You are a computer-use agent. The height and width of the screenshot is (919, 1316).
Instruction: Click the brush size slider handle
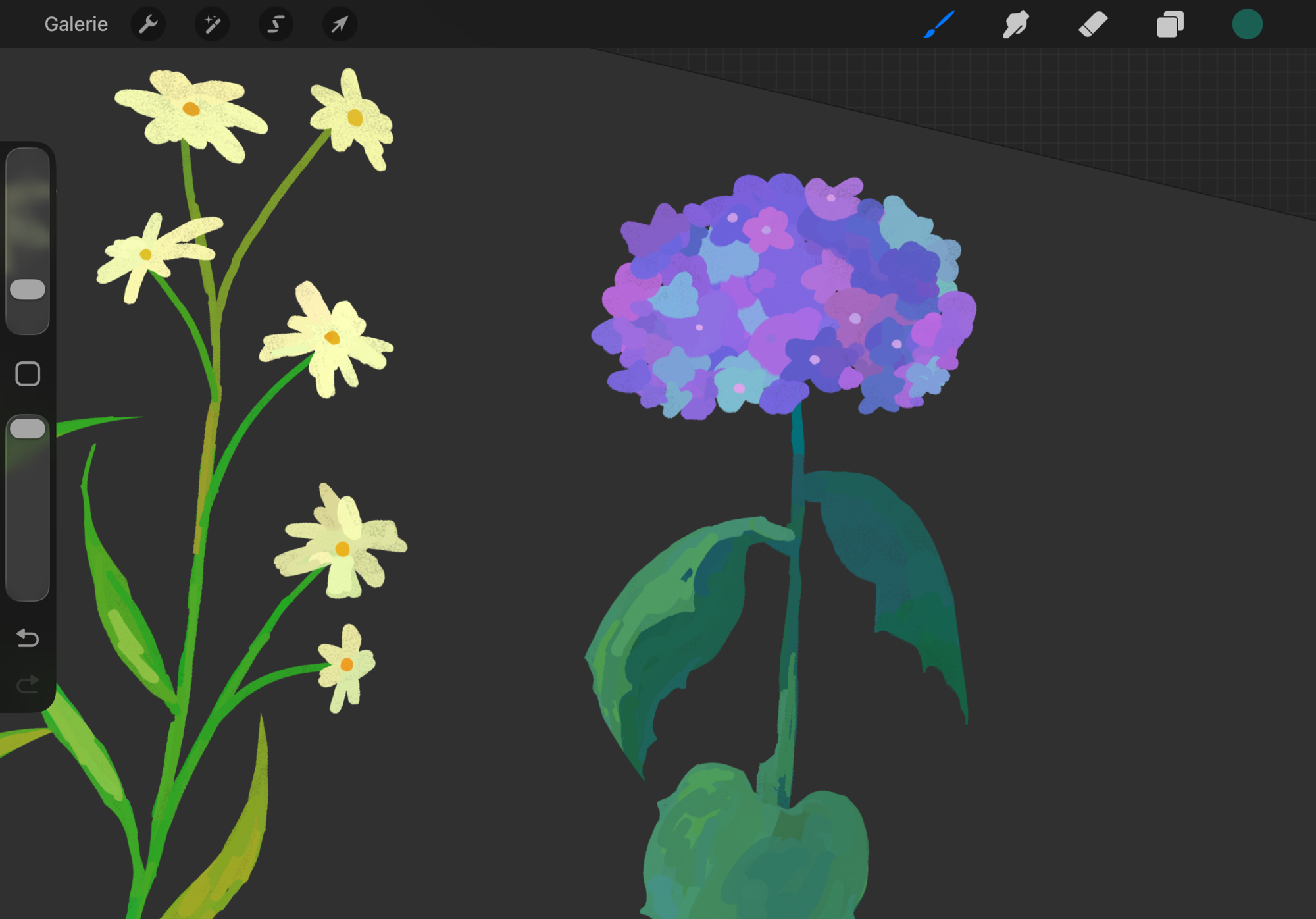28,289
